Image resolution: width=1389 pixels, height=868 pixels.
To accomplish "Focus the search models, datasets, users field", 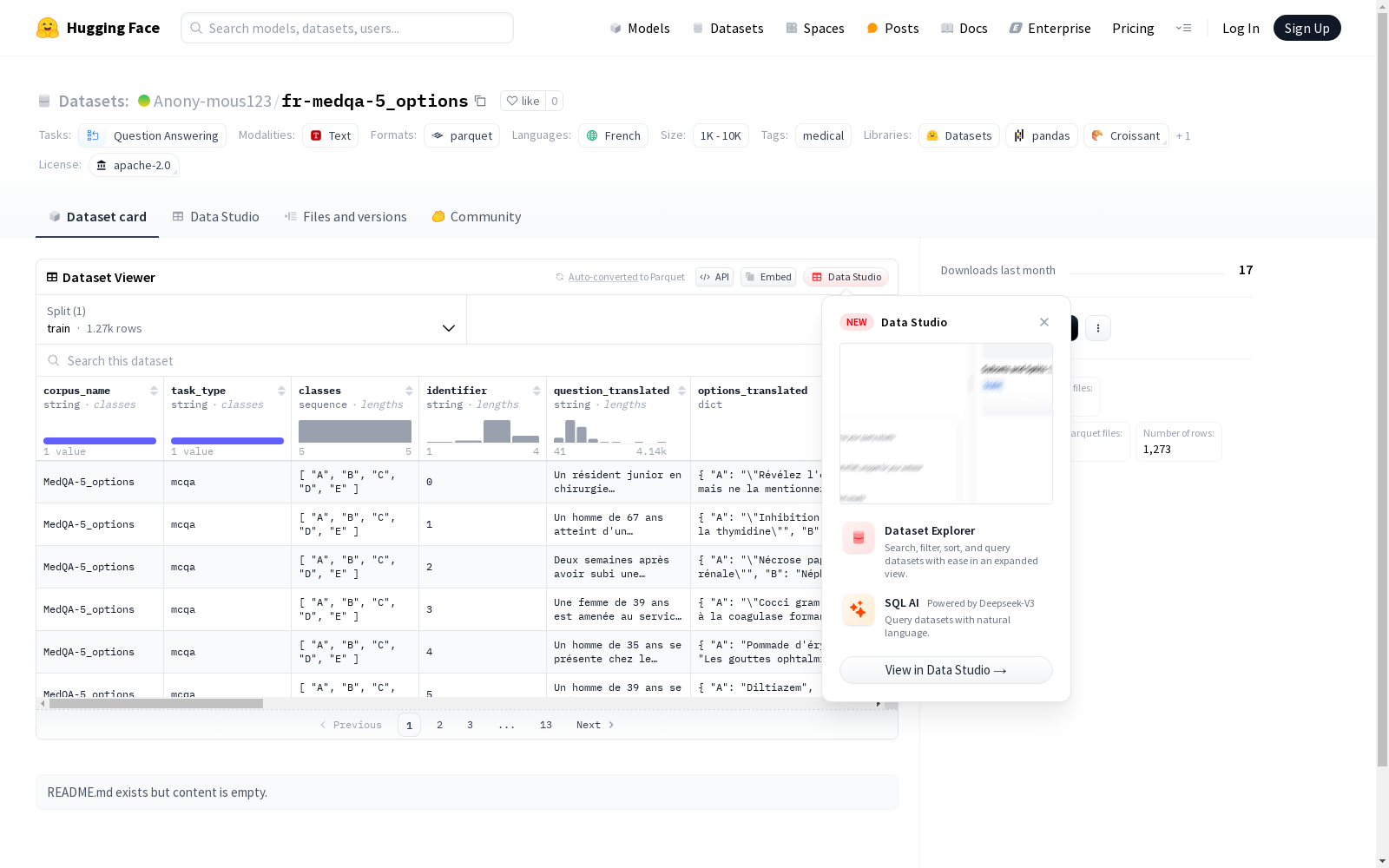I will [x=347, y=28].
